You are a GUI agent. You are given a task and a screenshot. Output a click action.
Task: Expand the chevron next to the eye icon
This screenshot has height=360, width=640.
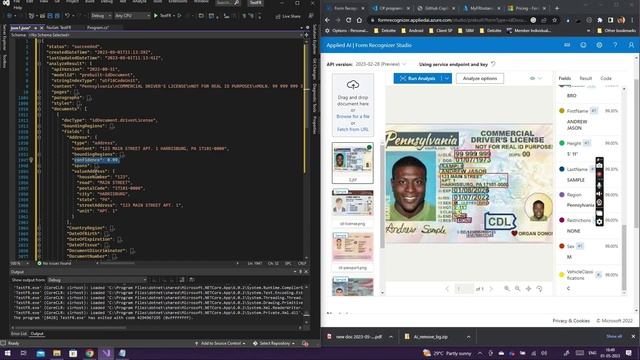540,78
